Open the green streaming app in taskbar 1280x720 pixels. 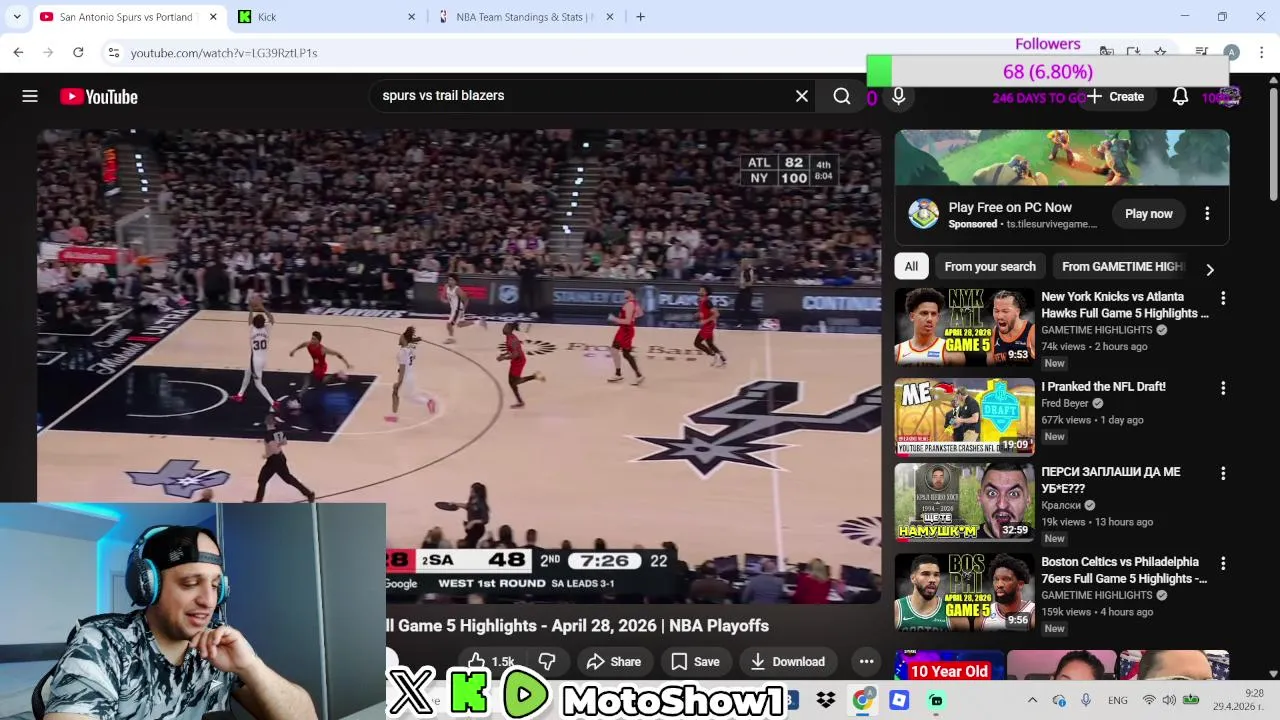point(936,701)
